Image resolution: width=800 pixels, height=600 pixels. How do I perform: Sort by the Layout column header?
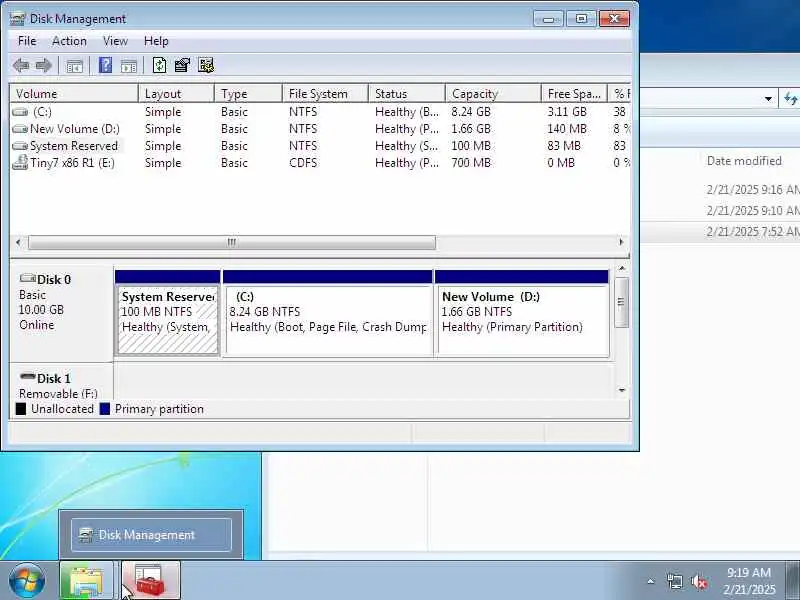tap(177, 94)
